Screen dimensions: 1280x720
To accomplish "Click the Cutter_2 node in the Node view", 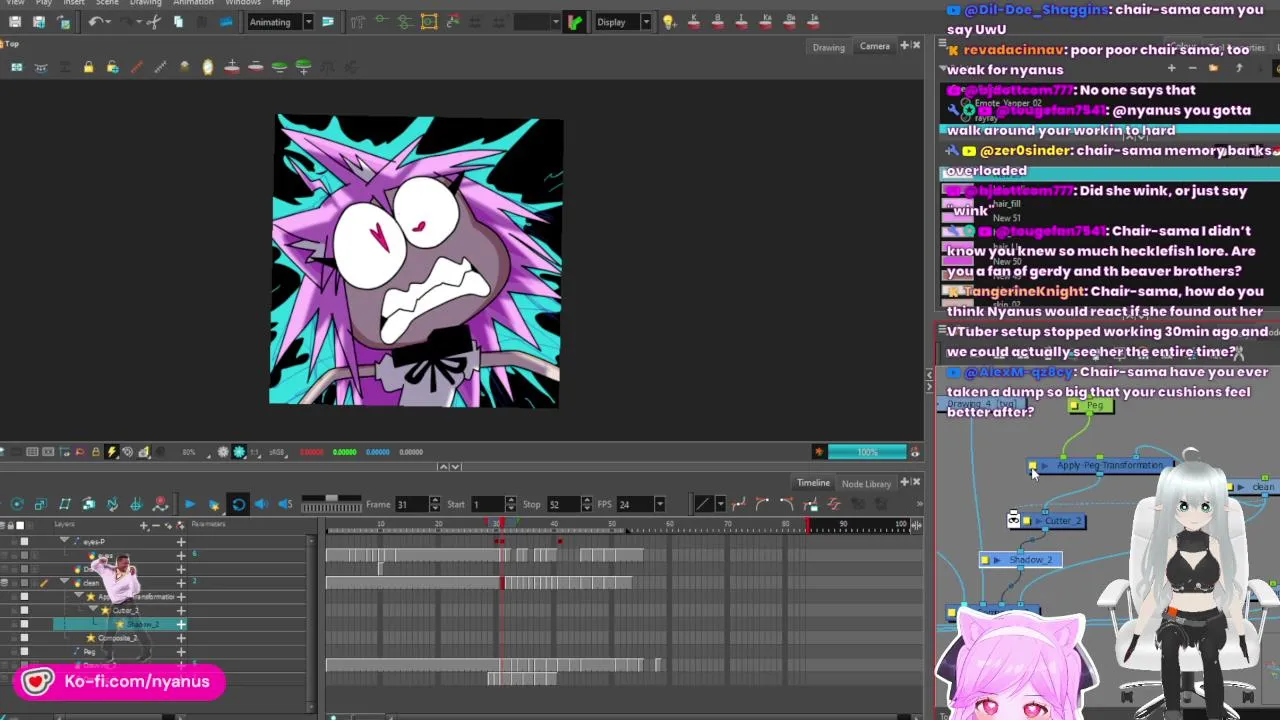I will pos(1052,521).
